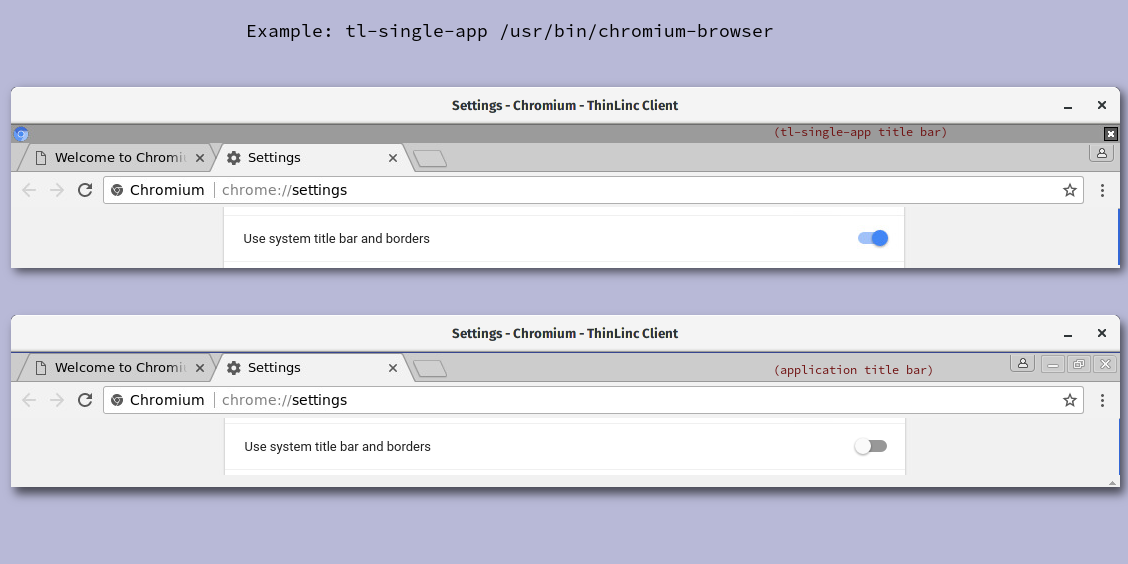Click the '(tl-single-app title bar)' label
This screenshot has height=564, width=1128.
860,132
